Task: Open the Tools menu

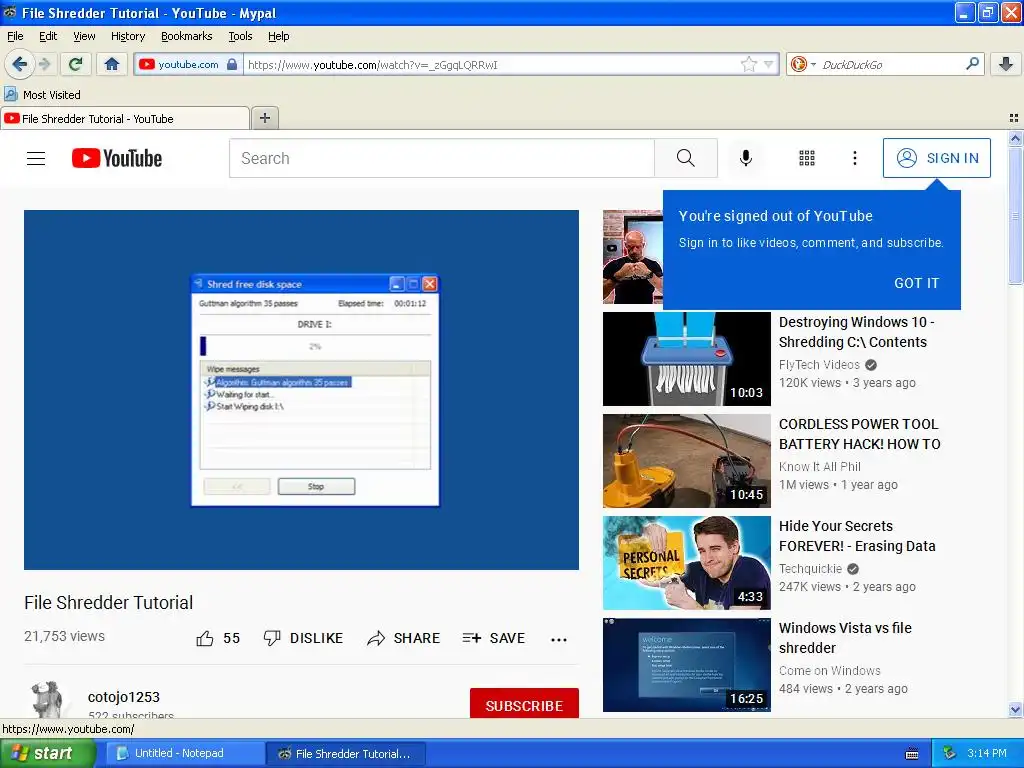Action: coord(240,36)
